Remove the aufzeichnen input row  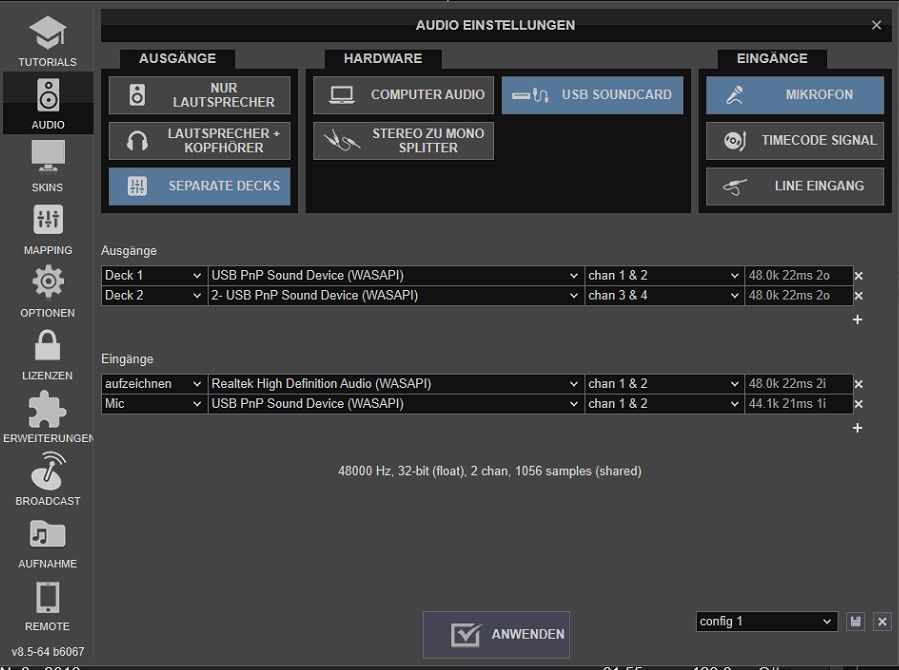point(858,385)
